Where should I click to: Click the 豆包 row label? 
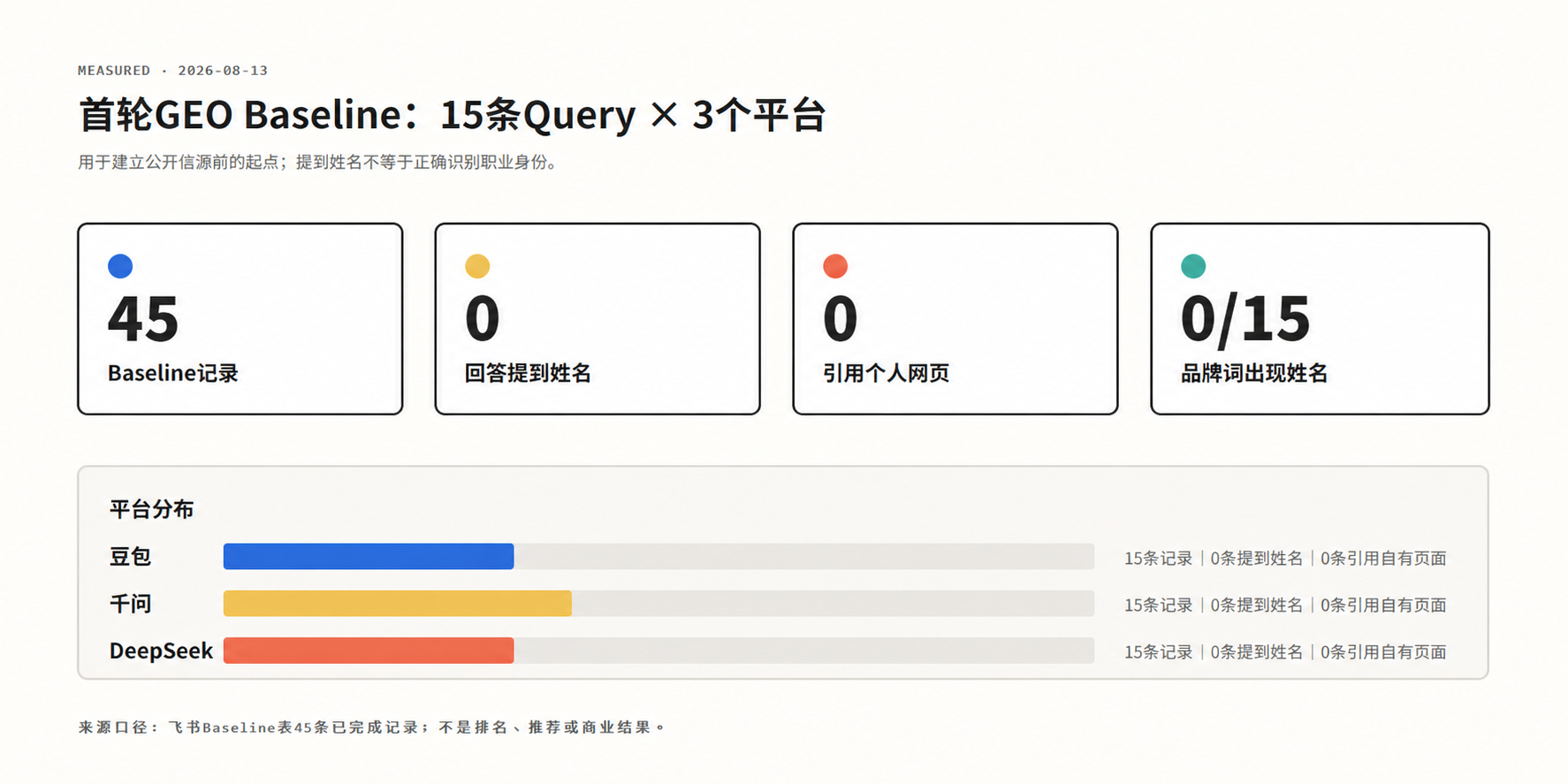point(130,557)
